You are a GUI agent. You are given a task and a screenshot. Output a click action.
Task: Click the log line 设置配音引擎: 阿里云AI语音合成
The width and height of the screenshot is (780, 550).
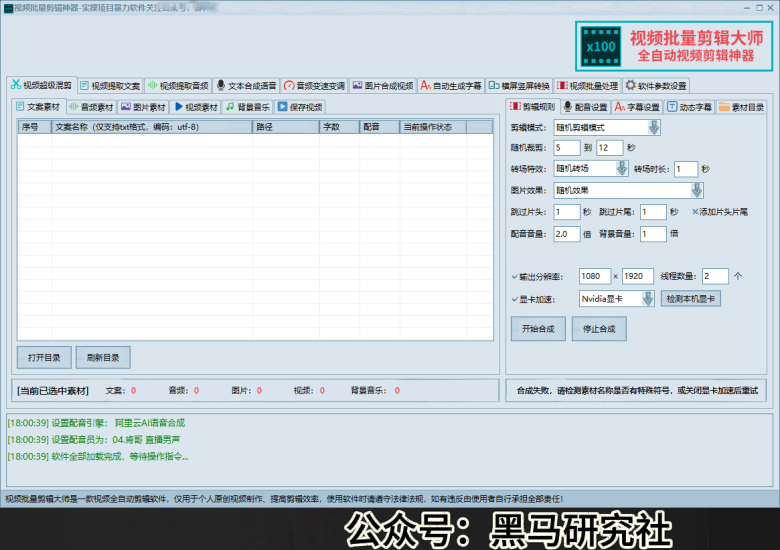tap(96, 423)
